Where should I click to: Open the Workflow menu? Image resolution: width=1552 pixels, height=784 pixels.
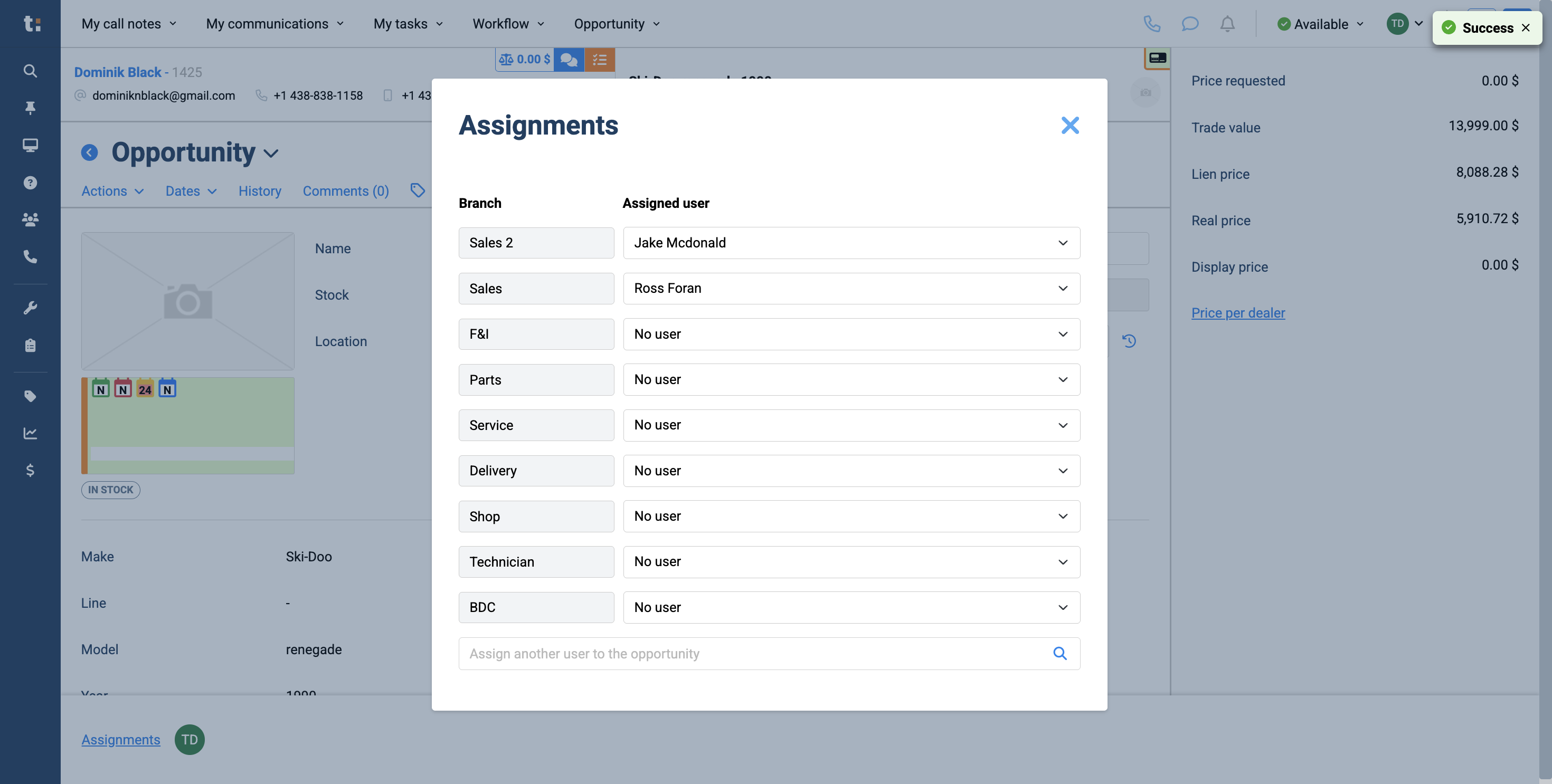[x=508, y=24]
